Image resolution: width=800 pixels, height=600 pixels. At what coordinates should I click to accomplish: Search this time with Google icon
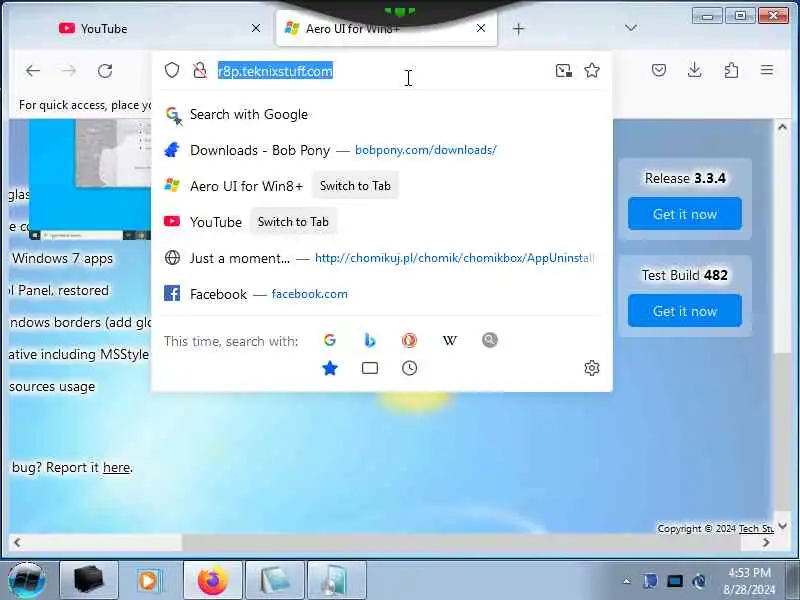click(x=330, y=340)
